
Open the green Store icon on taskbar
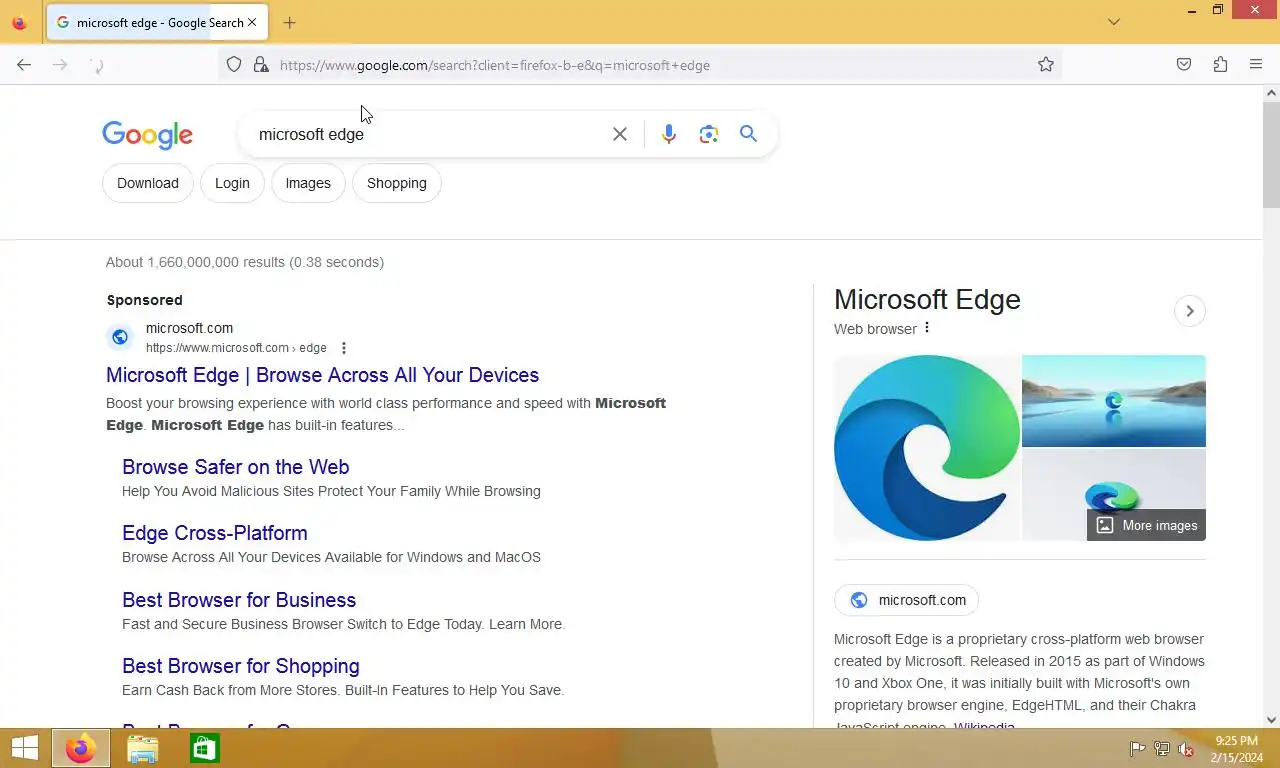click(204, 748)
